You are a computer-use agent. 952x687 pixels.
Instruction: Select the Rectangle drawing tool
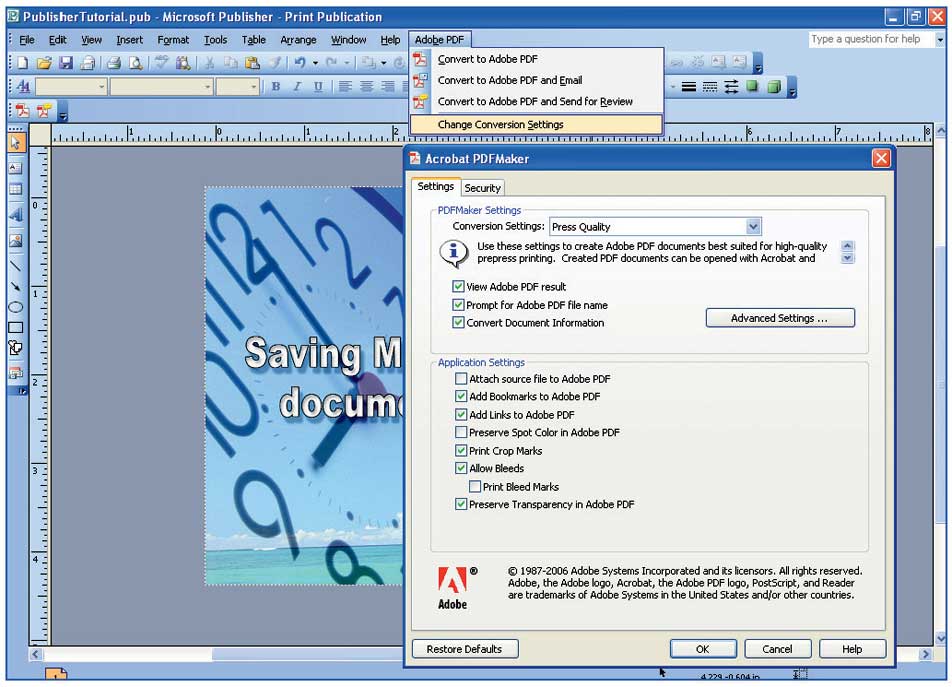pyautogui.click(x=16, y=328)
